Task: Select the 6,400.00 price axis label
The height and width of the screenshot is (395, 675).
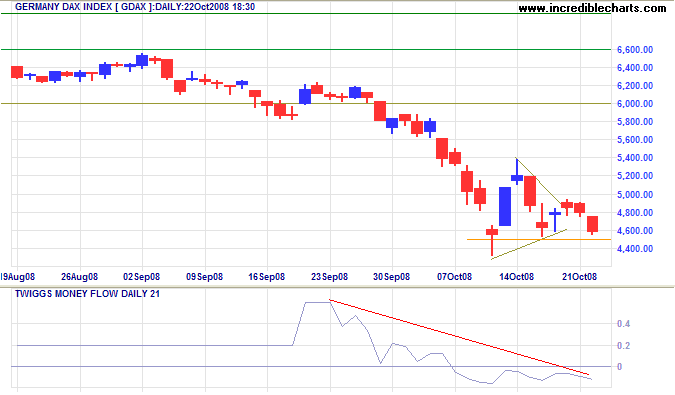Action: [x=635, y=68]
